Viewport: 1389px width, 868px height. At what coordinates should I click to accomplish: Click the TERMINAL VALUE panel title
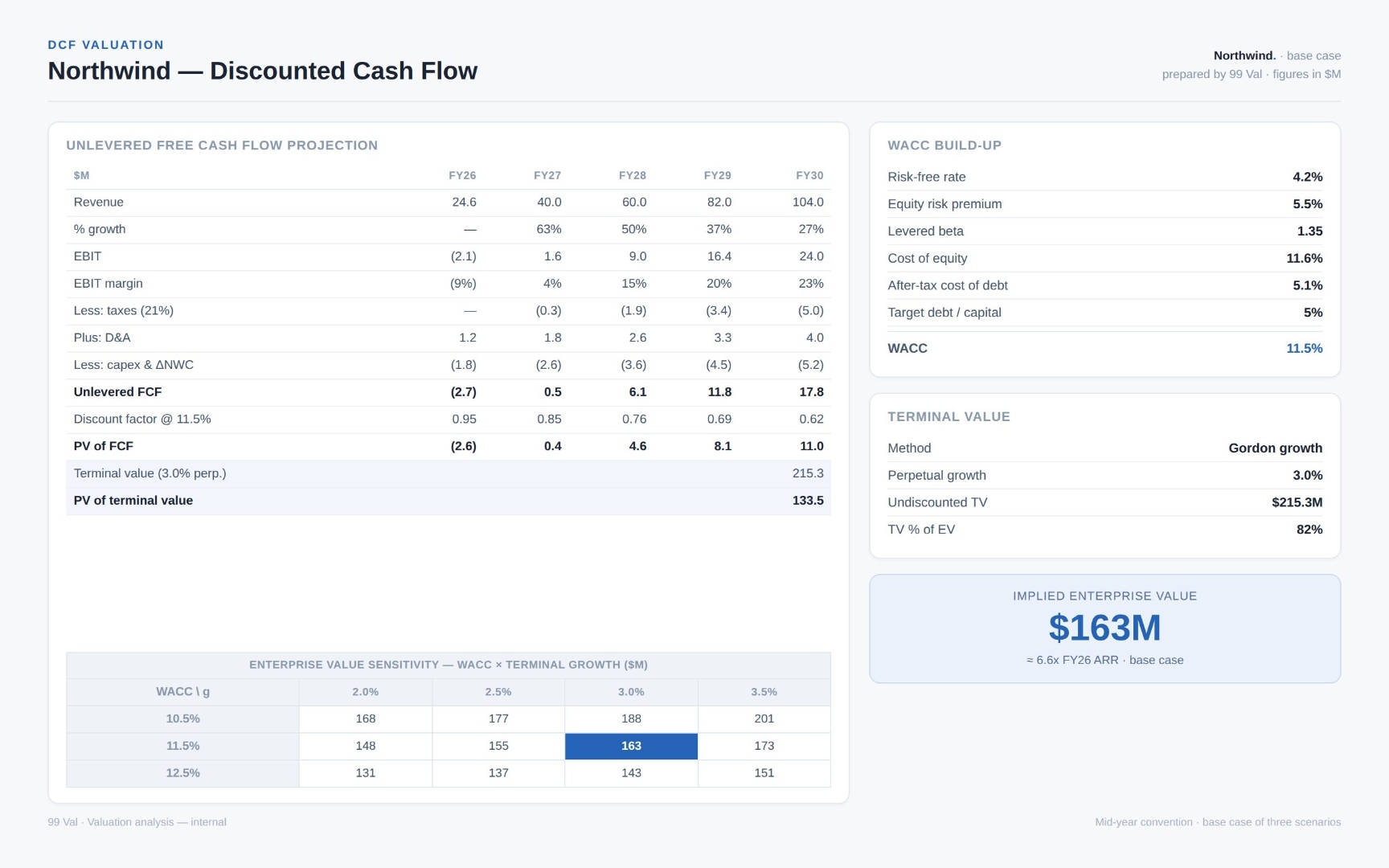pos(949,417)
